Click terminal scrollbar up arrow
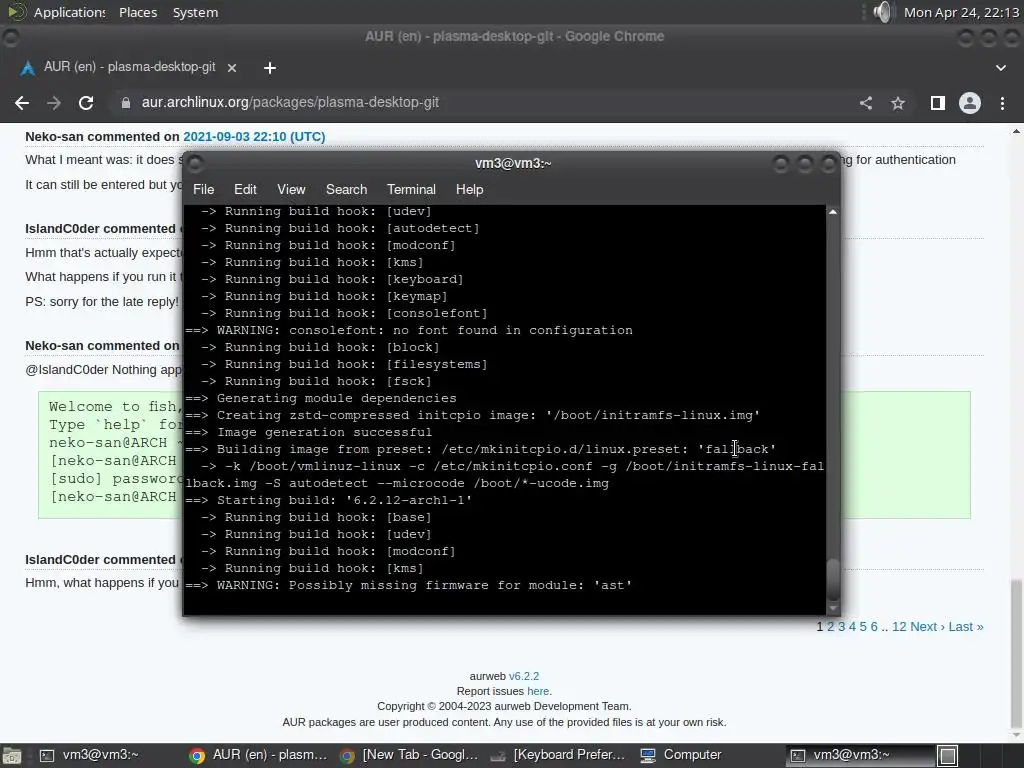1024x768 pixels. point(833,212)
